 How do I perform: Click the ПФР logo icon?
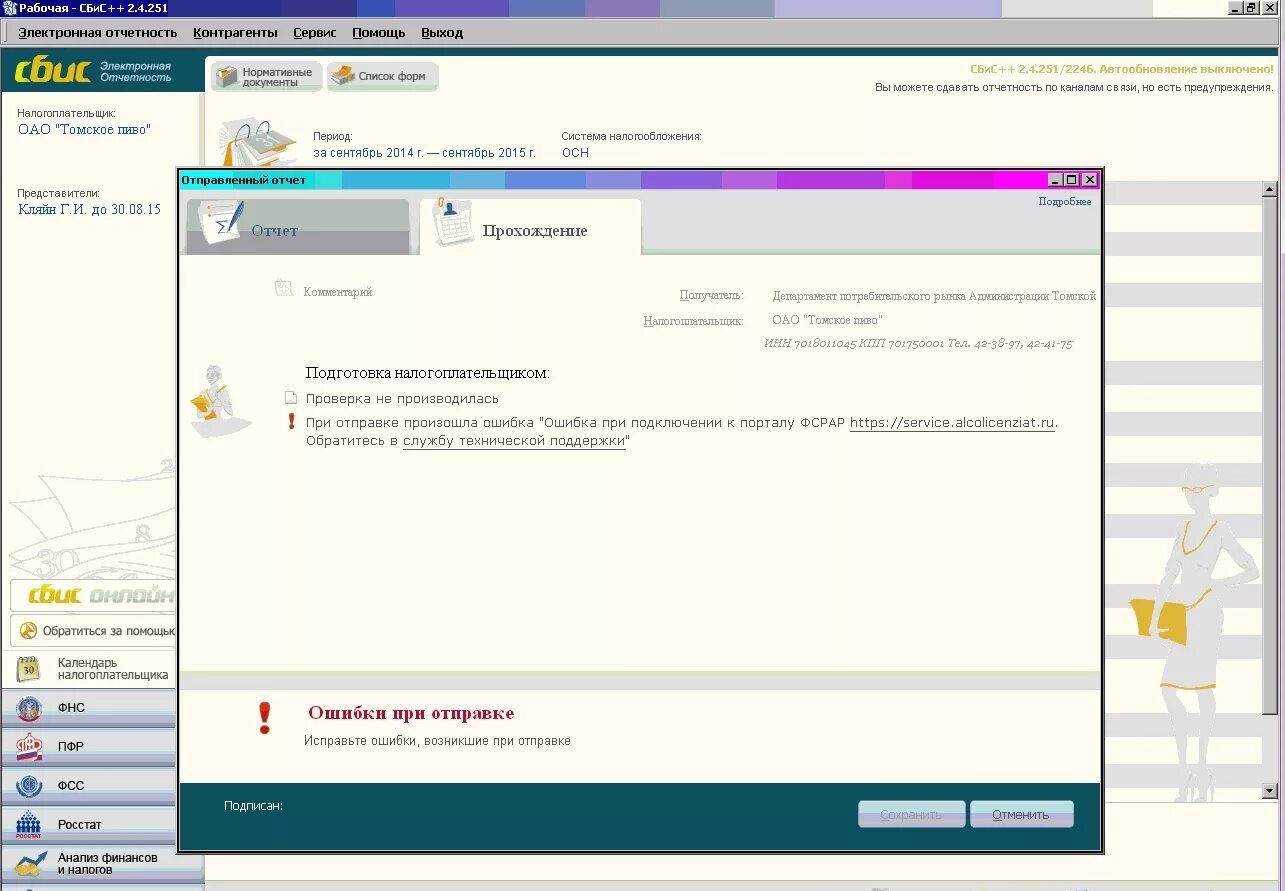pos(29,746)
